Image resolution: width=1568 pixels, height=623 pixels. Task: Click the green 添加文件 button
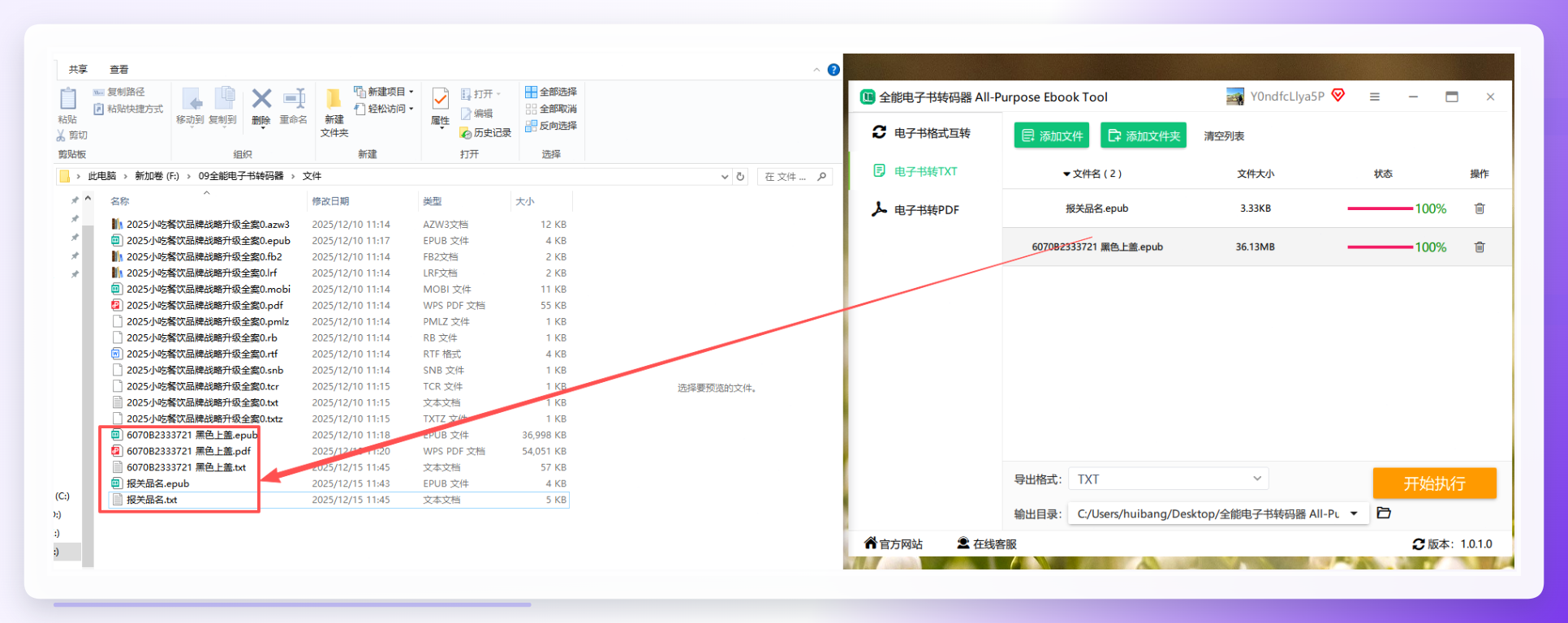[1052, 135]
